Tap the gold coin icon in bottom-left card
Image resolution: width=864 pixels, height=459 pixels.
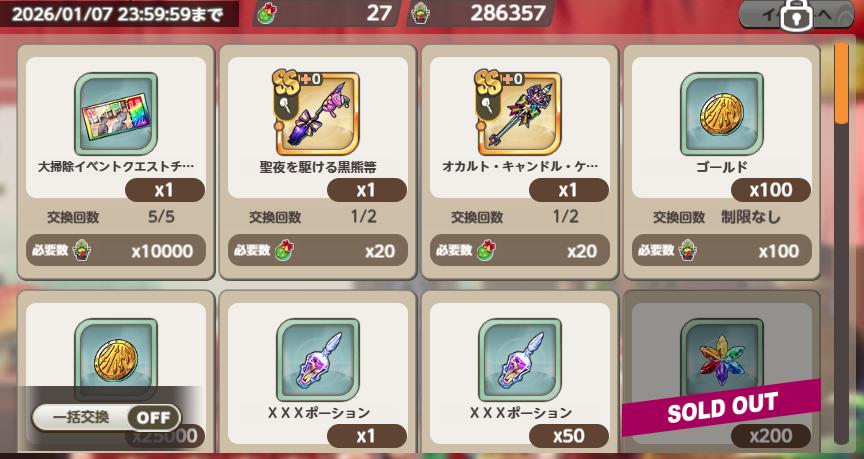pyautogui.click(x=116, y=360)
